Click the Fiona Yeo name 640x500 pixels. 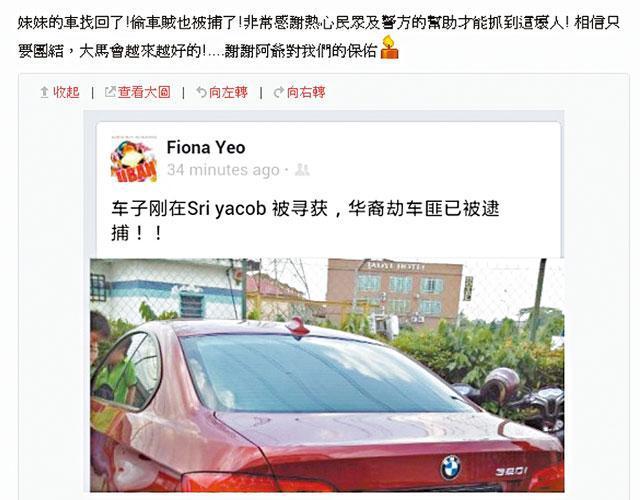[206, 147]
